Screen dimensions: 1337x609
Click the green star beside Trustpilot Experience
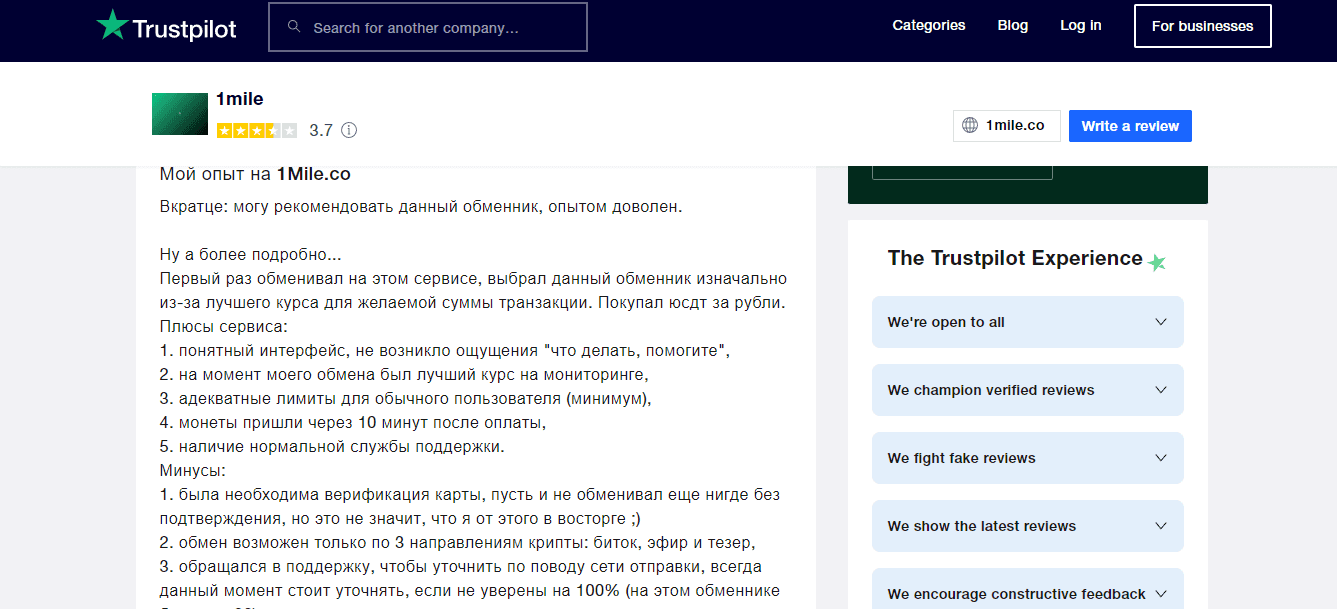pos(1157,263)
